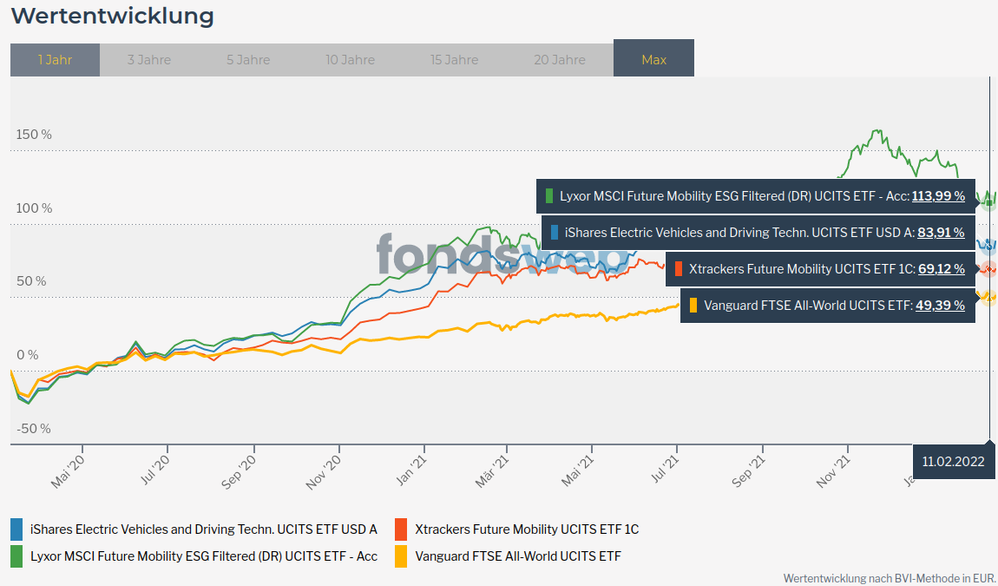998x586 pixels.
Task: Click the 69,12 % Xtrackers tooltip value
Action: pos(941,268)
